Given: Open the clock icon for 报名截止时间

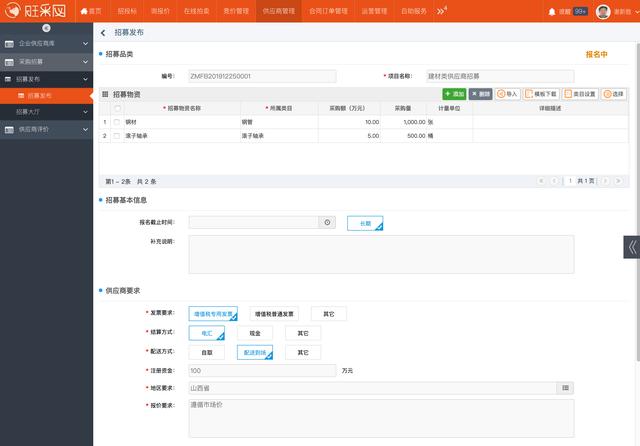Looking at the screenshot, I should pyautogui.click(x=327, y=222).
